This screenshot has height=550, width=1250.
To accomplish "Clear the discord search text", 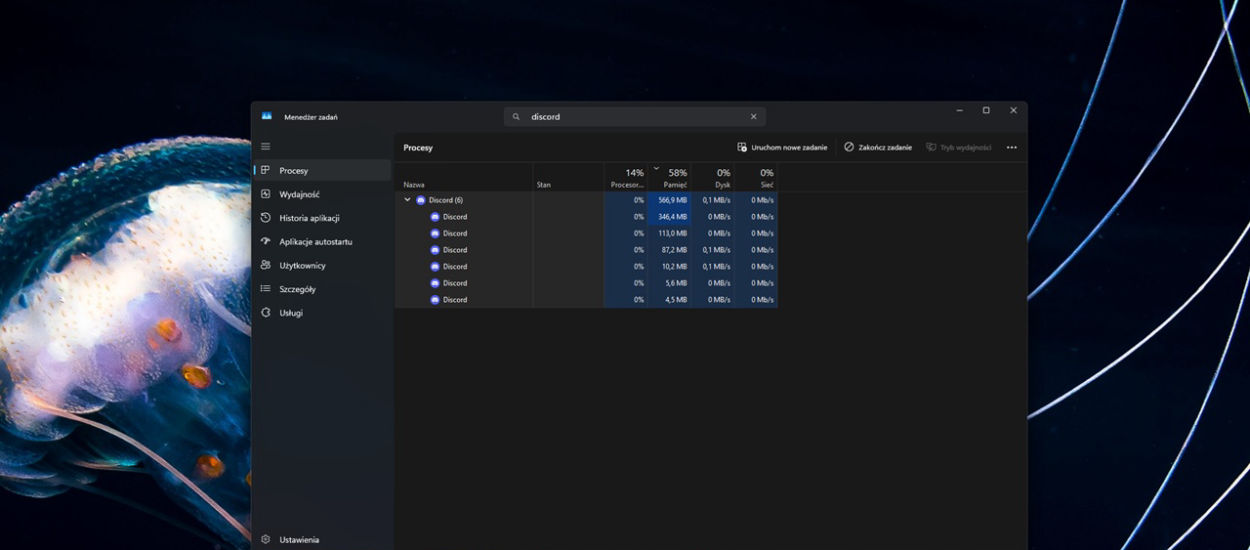I will pyautogui.click(x=753, y=117).
